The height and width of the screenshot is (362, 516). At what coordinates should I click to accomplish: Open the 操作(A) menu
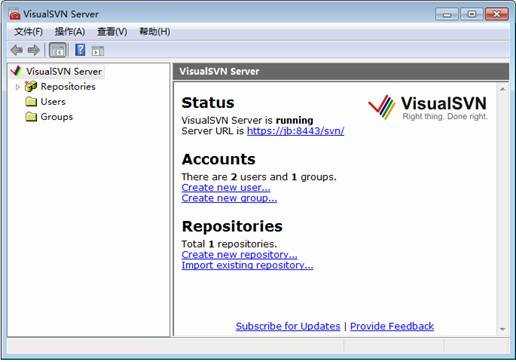click(x=70, y=32)
